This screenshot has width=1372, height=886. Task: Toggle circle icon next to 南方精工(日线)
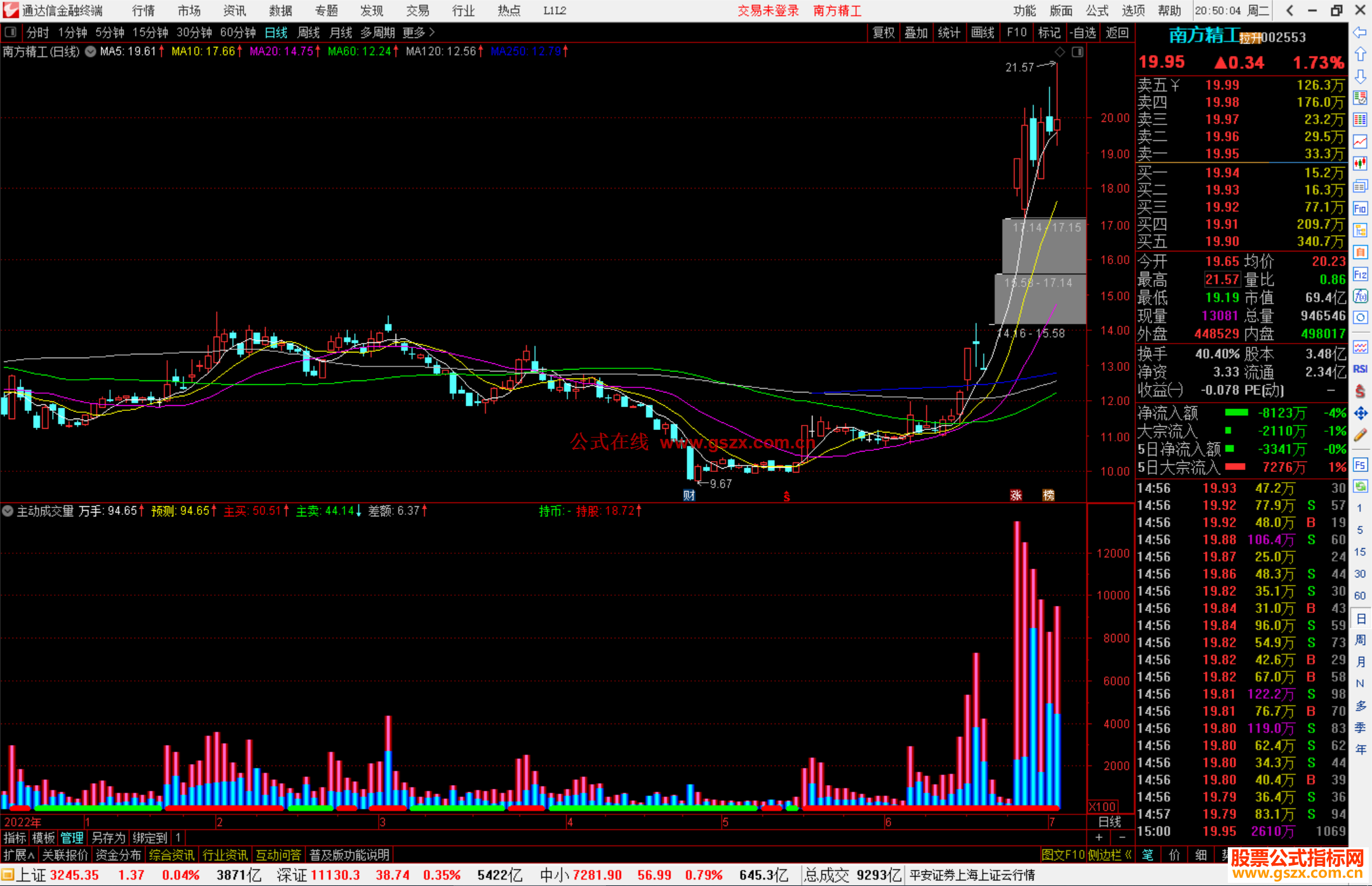pos(91,51)
